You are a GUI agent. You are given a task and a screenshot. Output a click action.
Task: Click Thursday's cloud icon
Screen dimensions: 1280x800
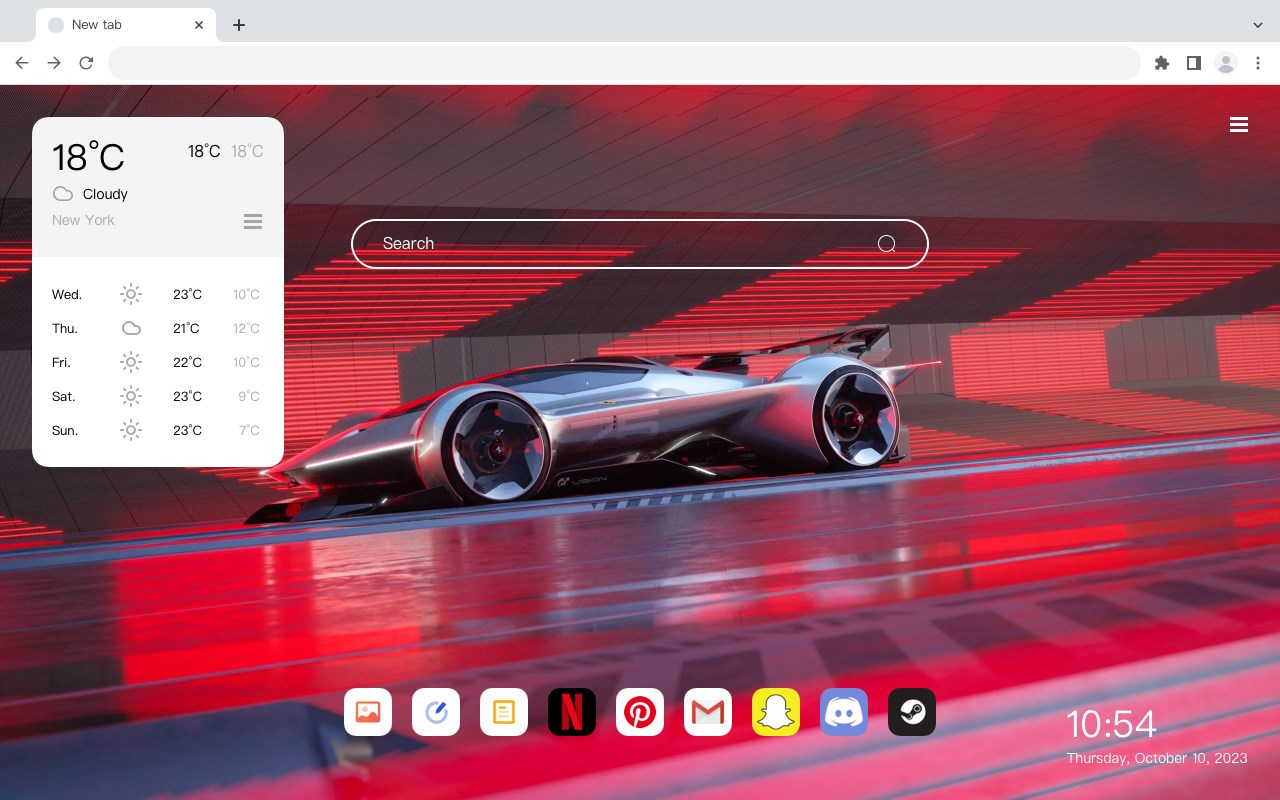point(131,328)
